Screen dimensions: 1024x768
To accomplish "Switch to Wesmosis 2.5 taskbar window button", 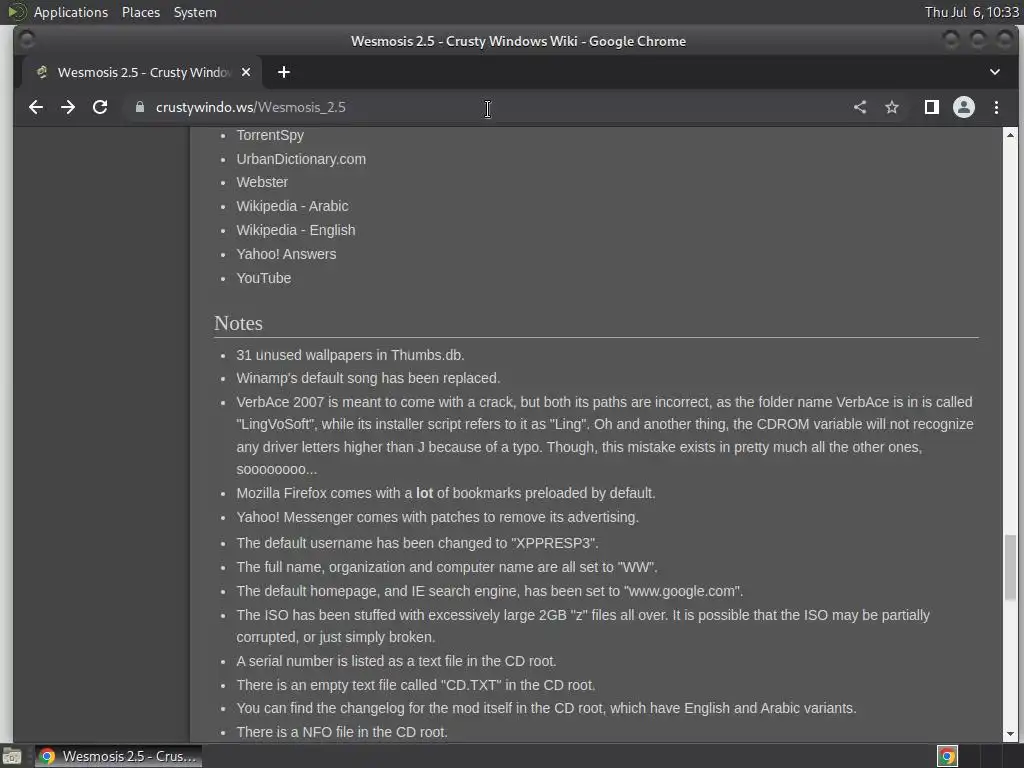I will coord(118,756).
